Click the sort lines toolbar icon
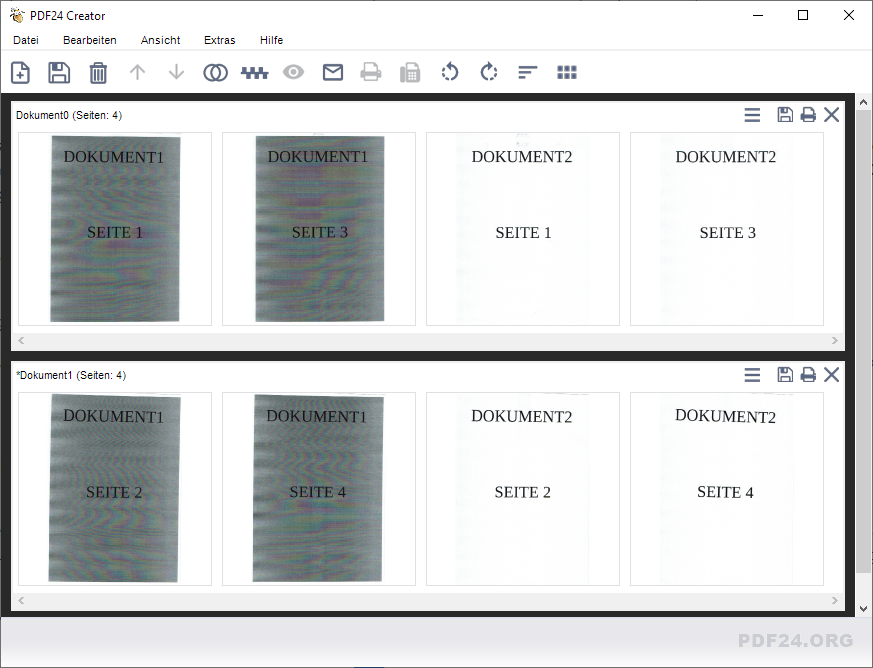 (528, 73)
